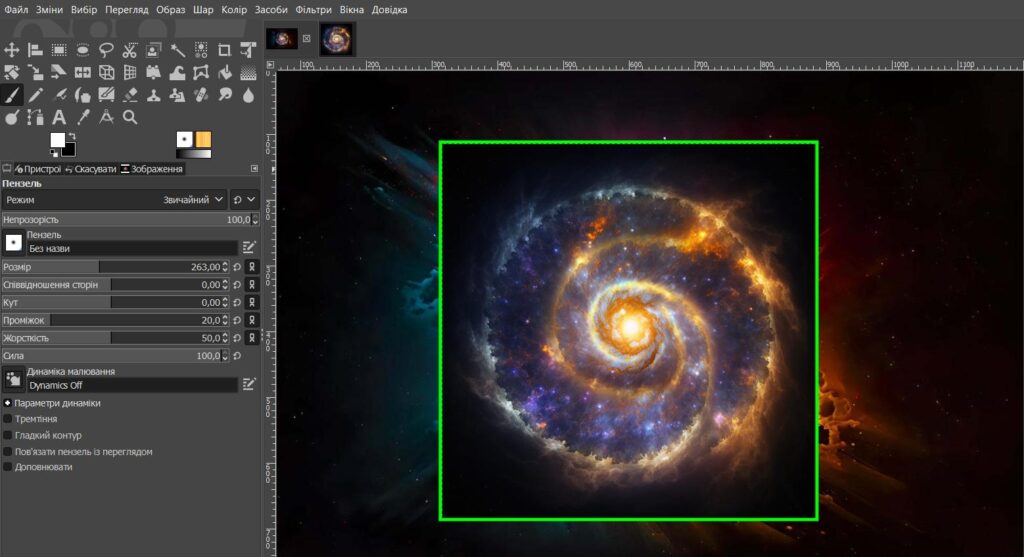Open the dock tab configuration menu
Screen dimensions: 1024x557
pyautogui.click(x=254, y=168)
